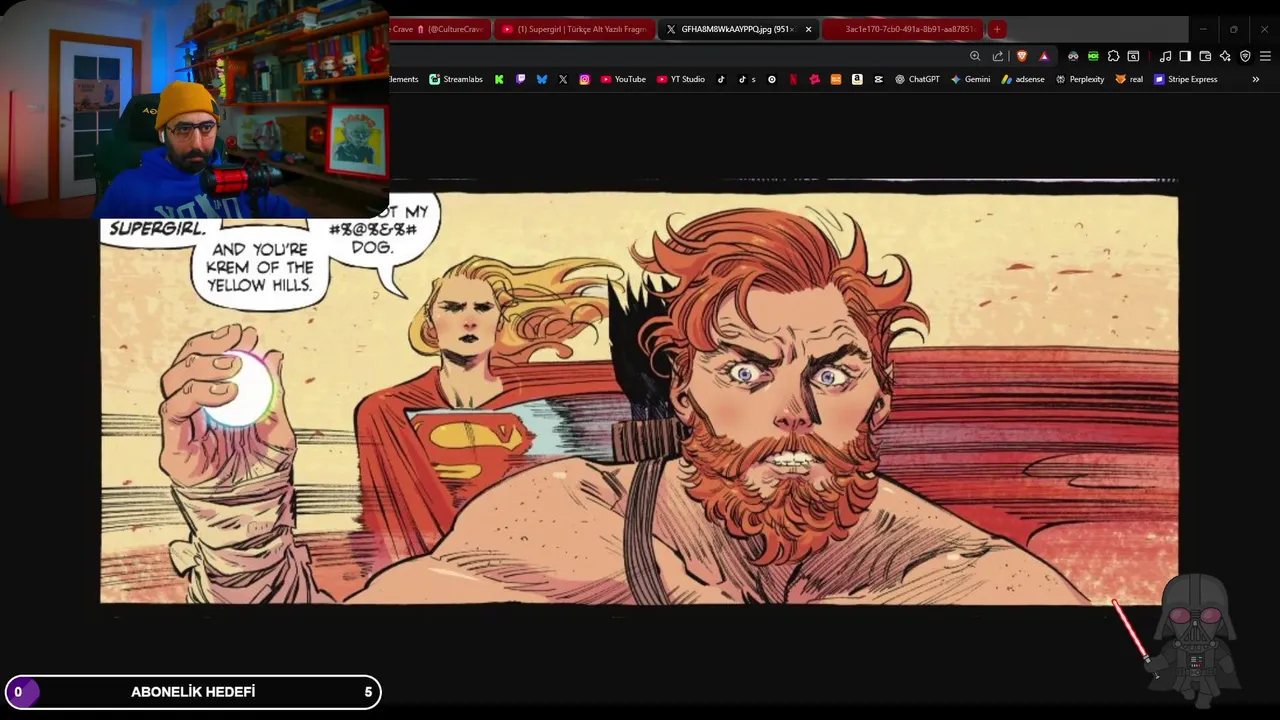Open the Twitch bookmark icon
This screenshot has height=720, width=1280.
coord(520,79)
